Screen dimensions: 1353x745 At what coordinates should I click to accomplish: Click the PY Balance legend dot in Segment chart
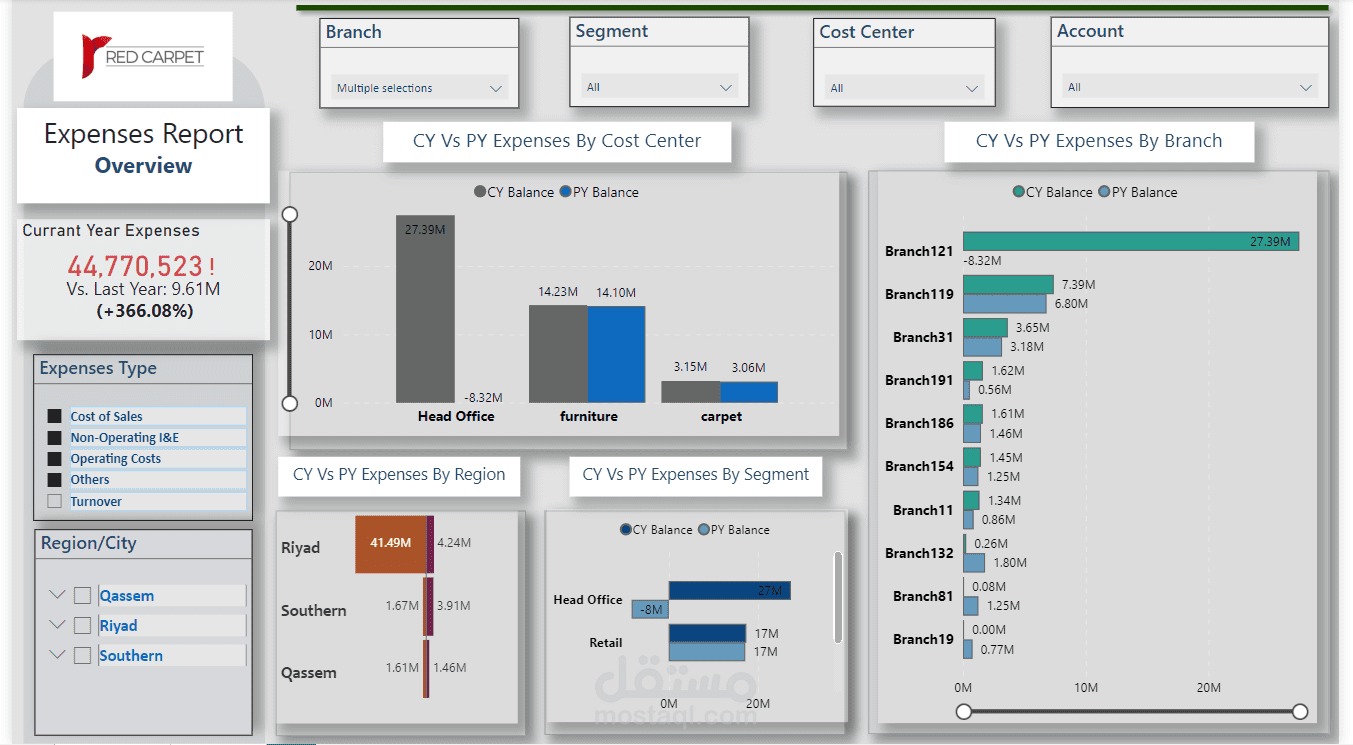coord(704,529)
